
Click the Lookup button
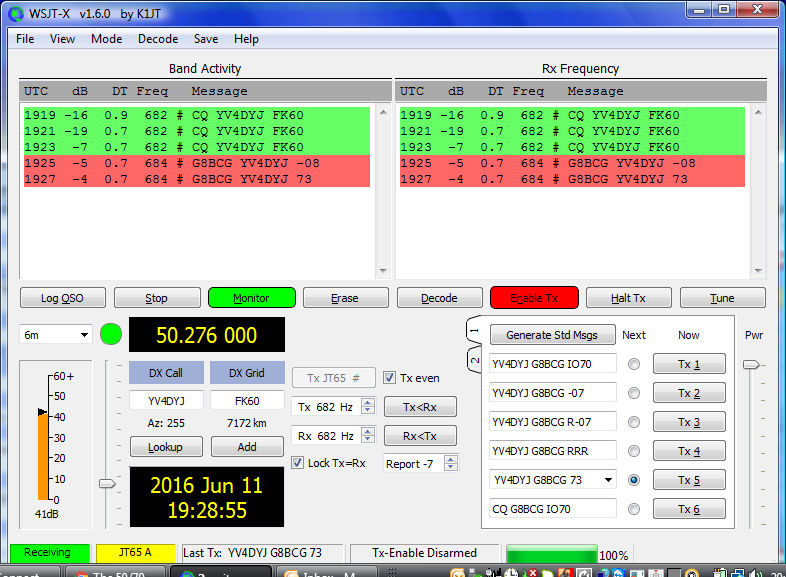(166, 447)
